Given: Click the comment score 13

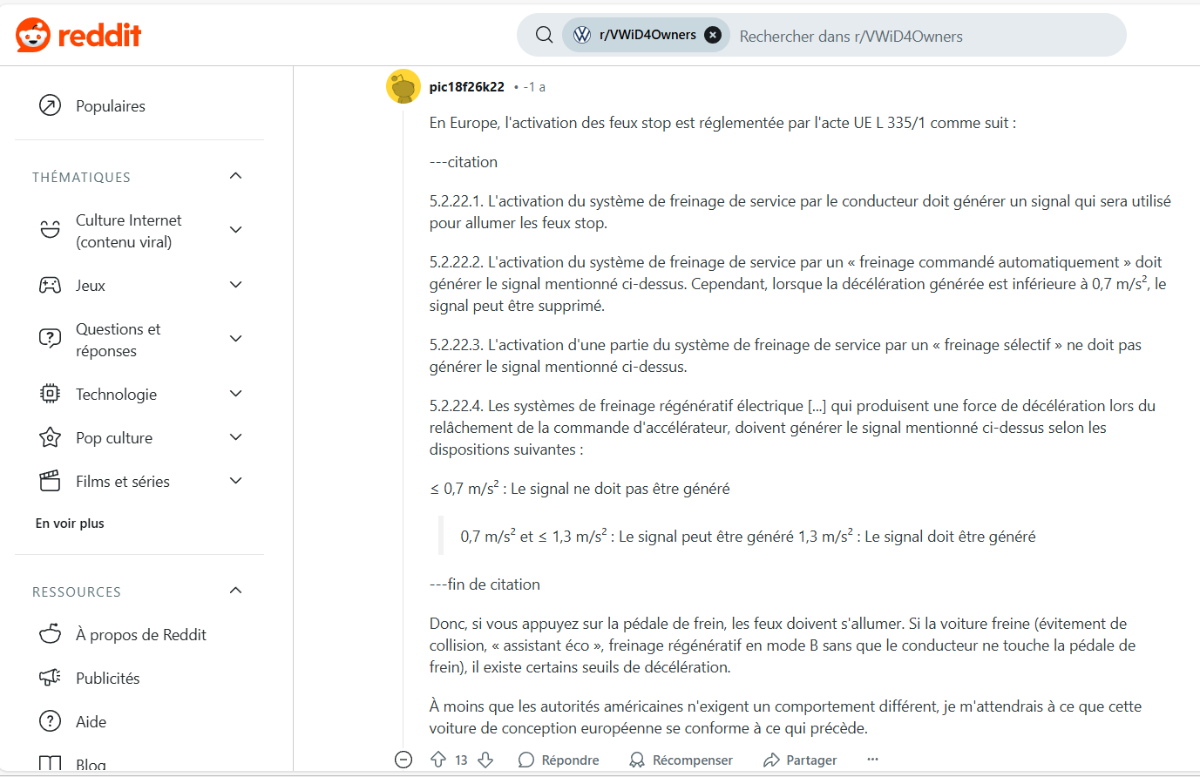Looking at the screenshot, I should 461,760.
